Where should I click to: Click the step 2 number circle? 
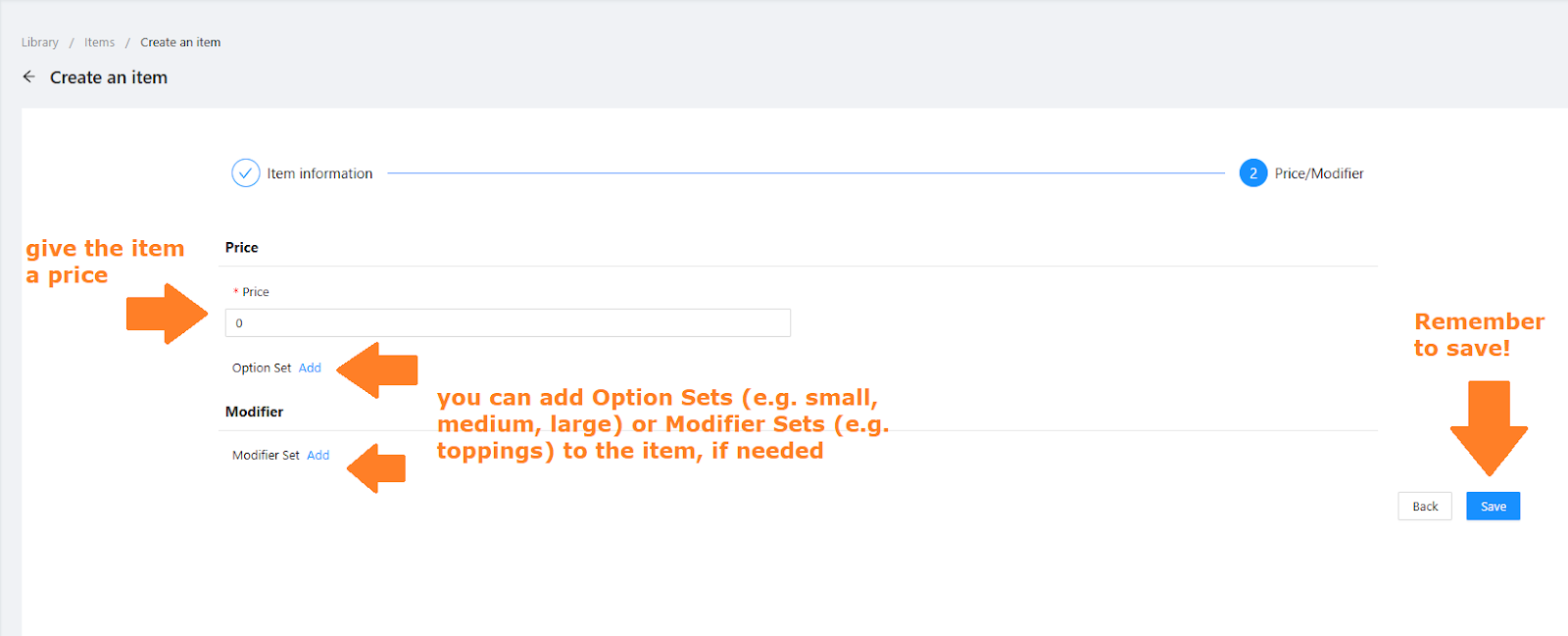(1252, 172)
